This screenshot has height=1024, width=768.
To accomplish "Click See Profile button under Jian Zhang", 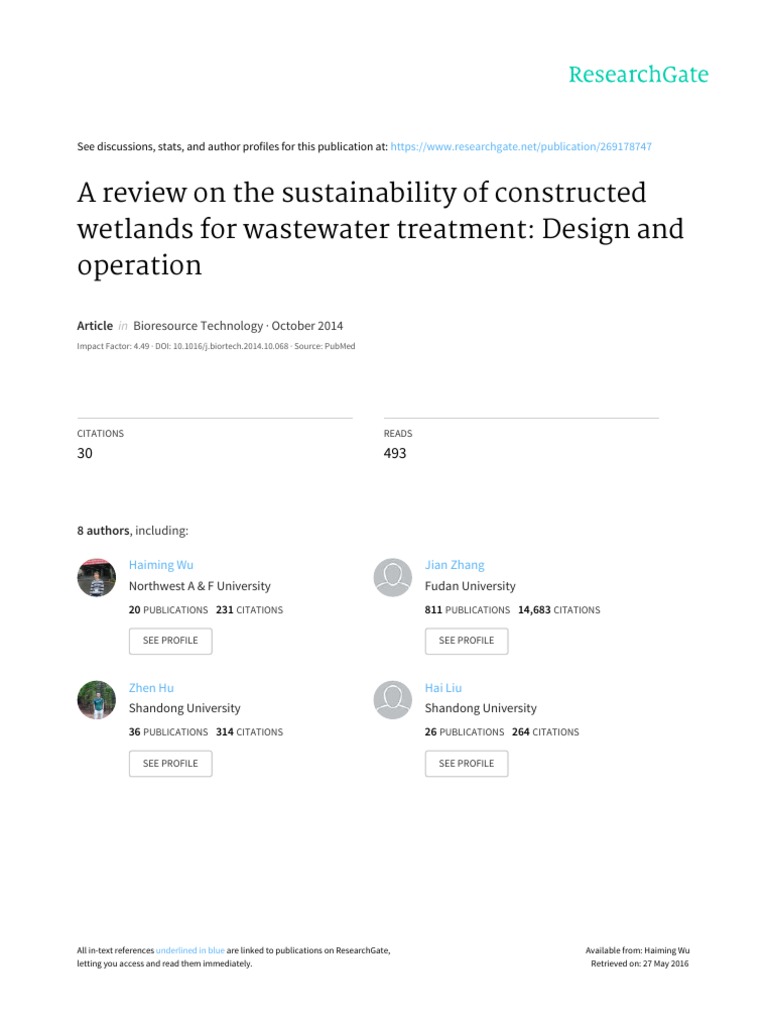I will point(466,640).
